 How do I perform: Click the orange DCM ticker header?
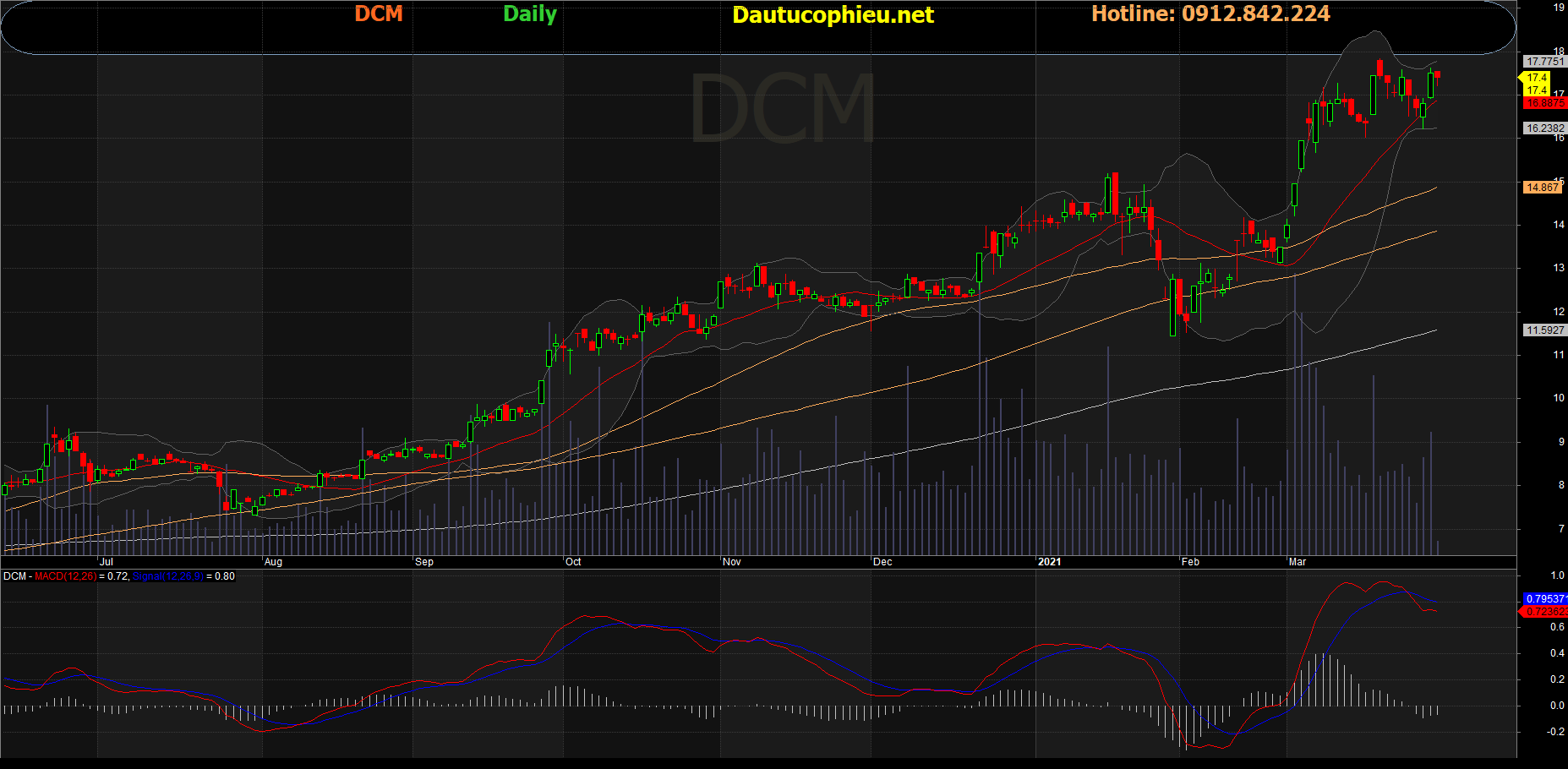[378, 14]
